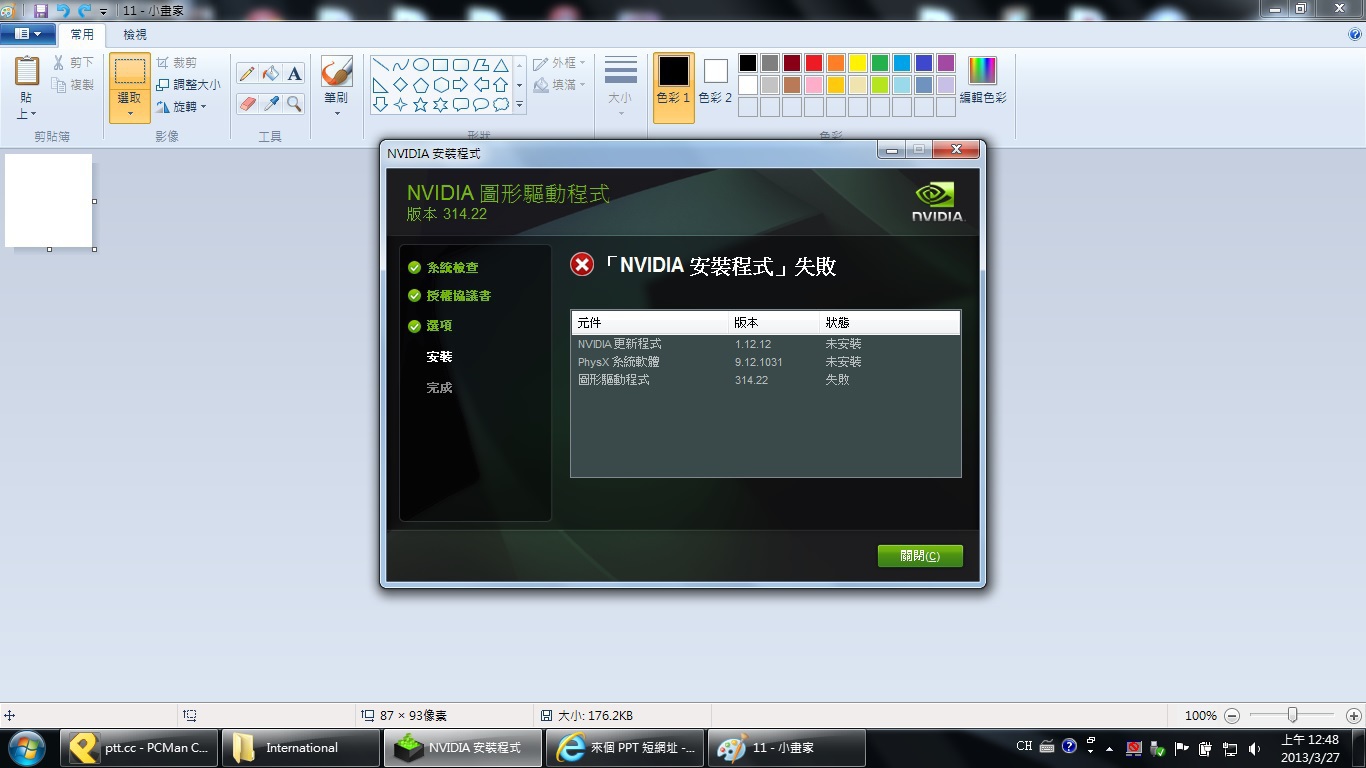Screen dimensions: 1366x768
Task: Click the Cut (剪下) scissors button
Action: [x=74, y=63]
